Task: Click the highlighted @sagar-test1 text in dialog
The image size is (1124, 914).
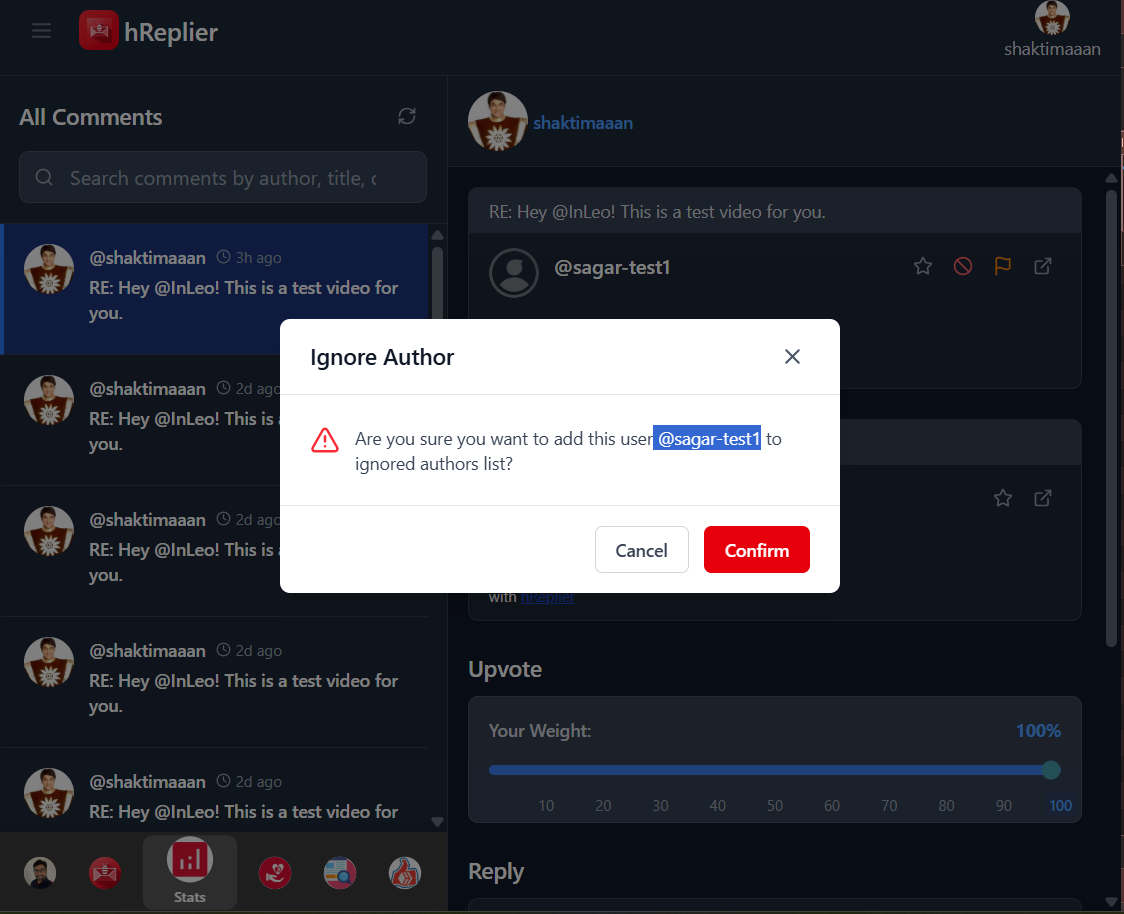Action: [708, 439]
